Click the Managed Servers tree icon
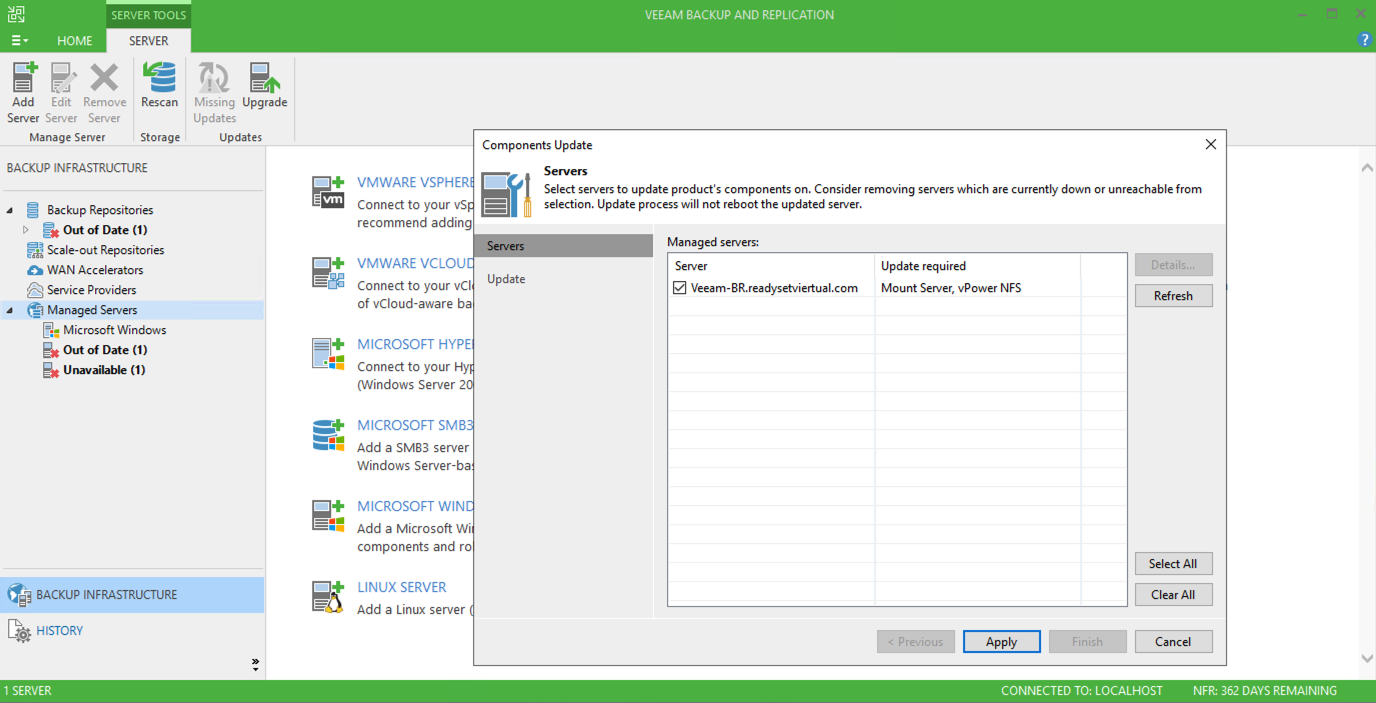1376x703 pixels. (x=34, y=310)
